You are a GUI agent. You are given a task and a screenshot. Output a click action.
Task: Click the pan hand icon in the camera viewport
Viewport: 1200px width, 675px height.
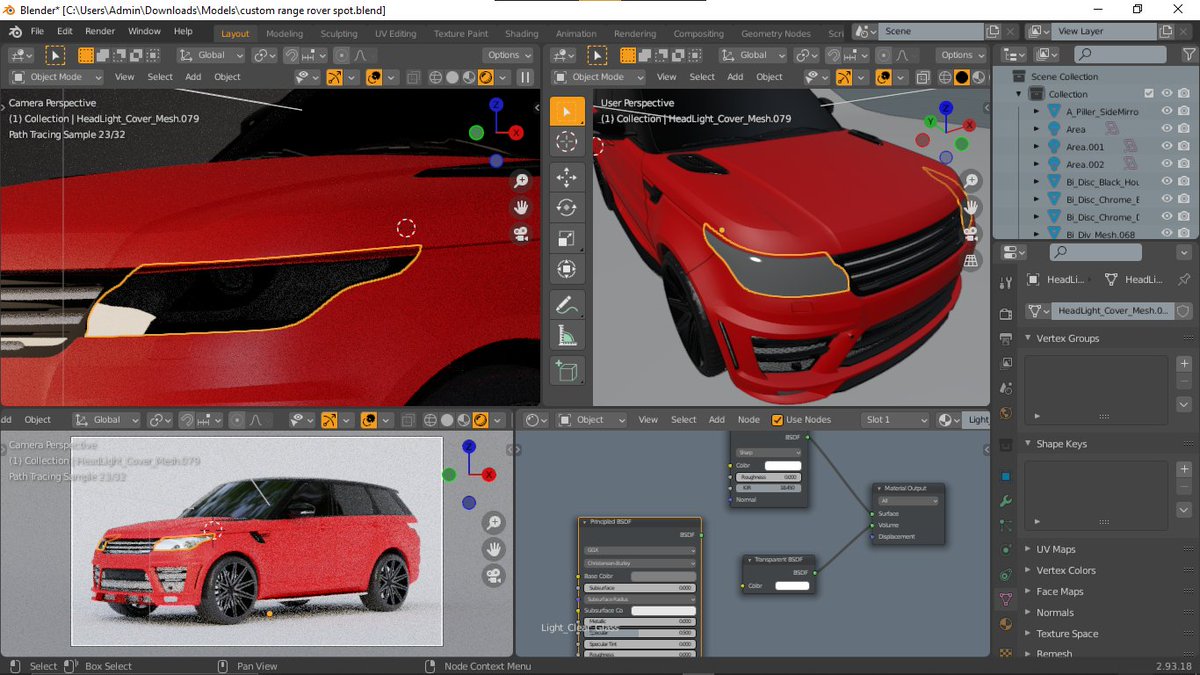[x=521, y=207]
